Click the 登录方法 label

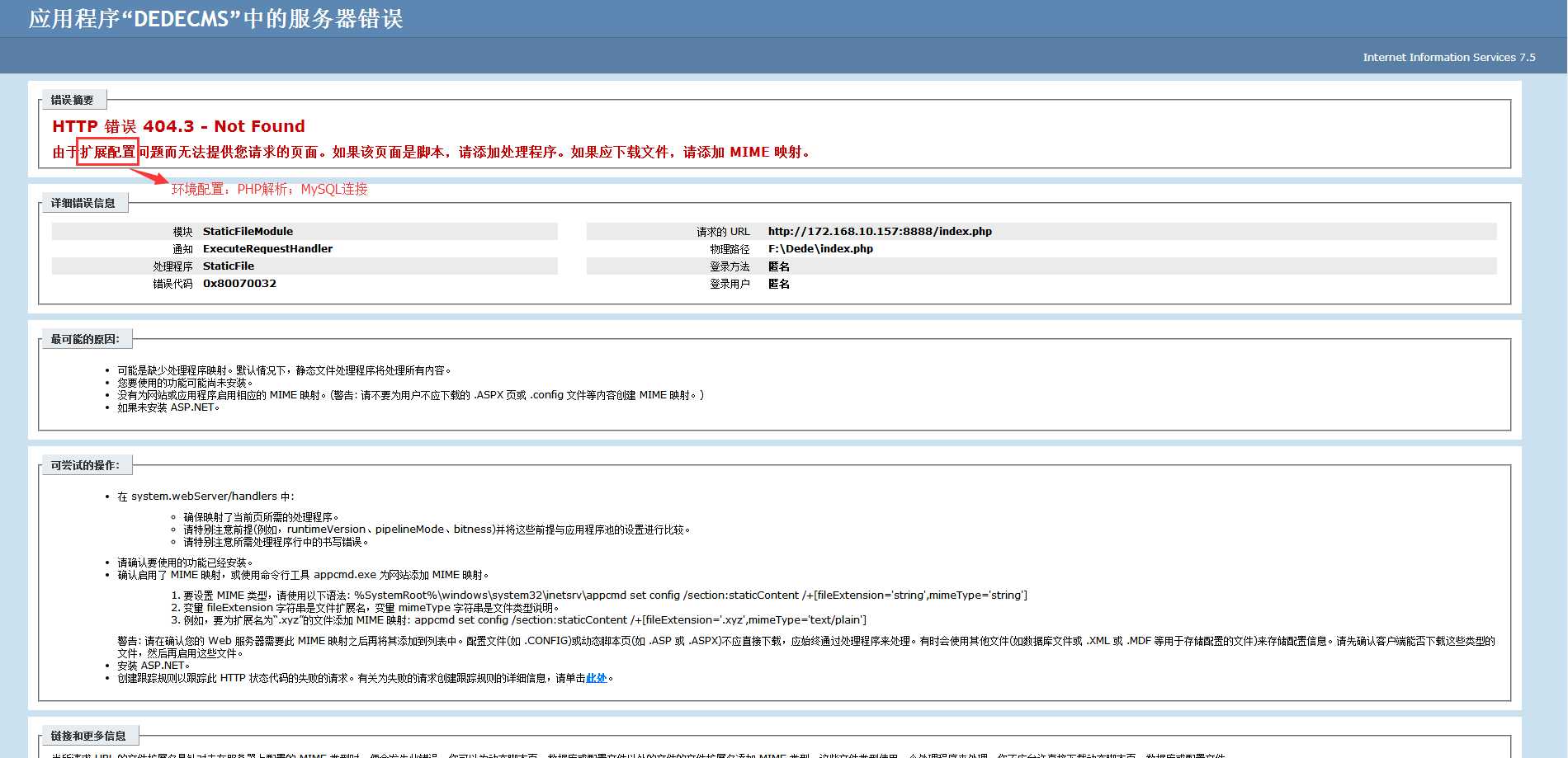click(x=730, y=266)
